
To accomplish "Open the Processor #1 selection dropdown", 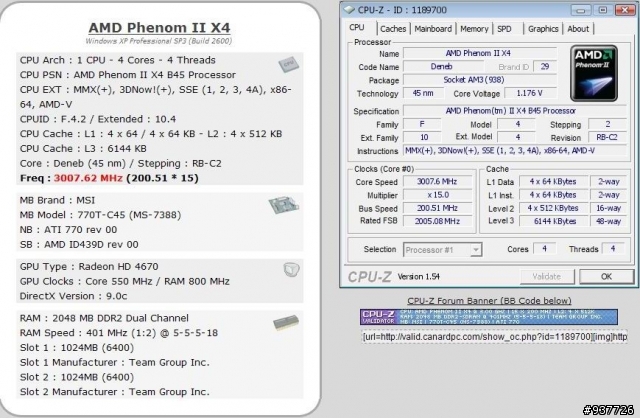I will (442, 250).
